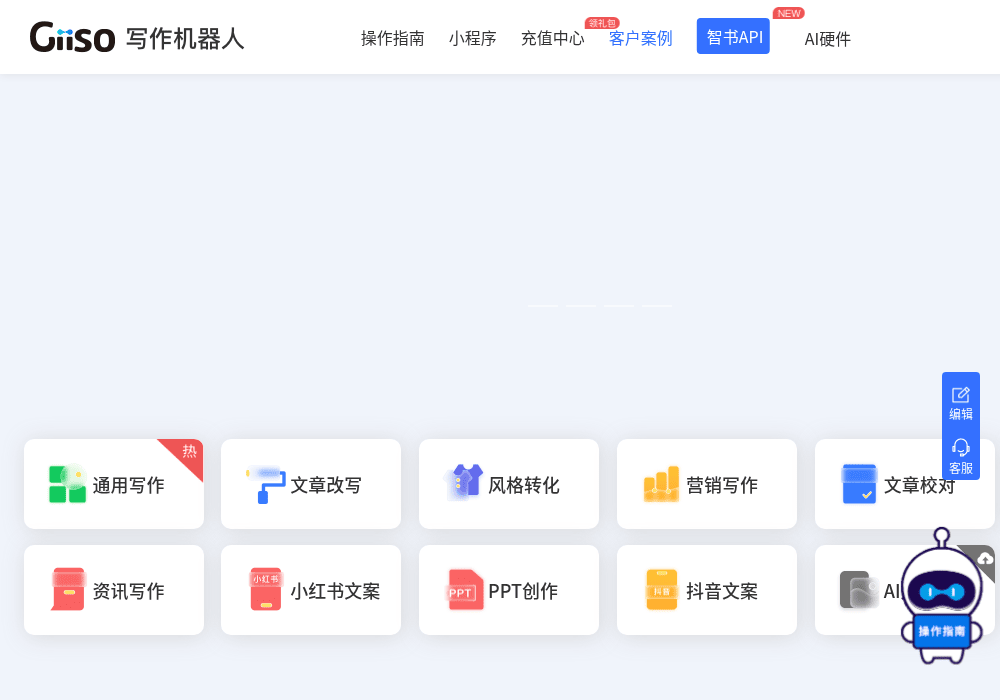Open the 抖音文案 card label
The image size is (1000, 700).
point(722,591)
